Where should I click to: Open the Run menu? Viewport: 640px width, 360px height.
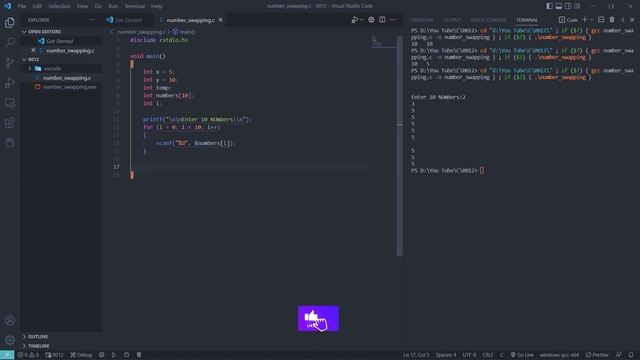coord(113,6)
